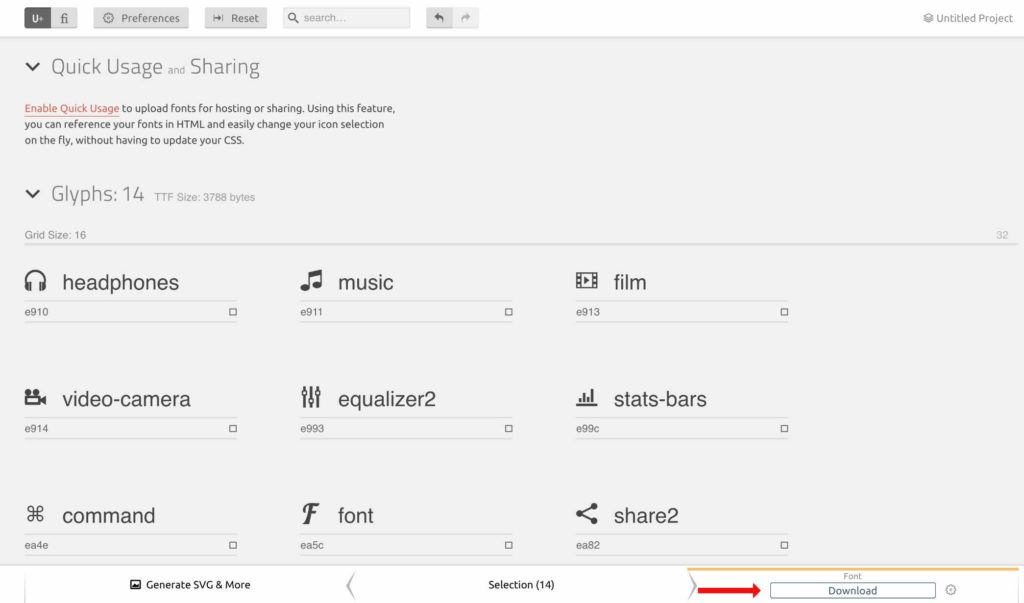Collapse the Quick Usage and Sharing section
The height and width of the screenshot is (603, 1024).
(32, 66)
